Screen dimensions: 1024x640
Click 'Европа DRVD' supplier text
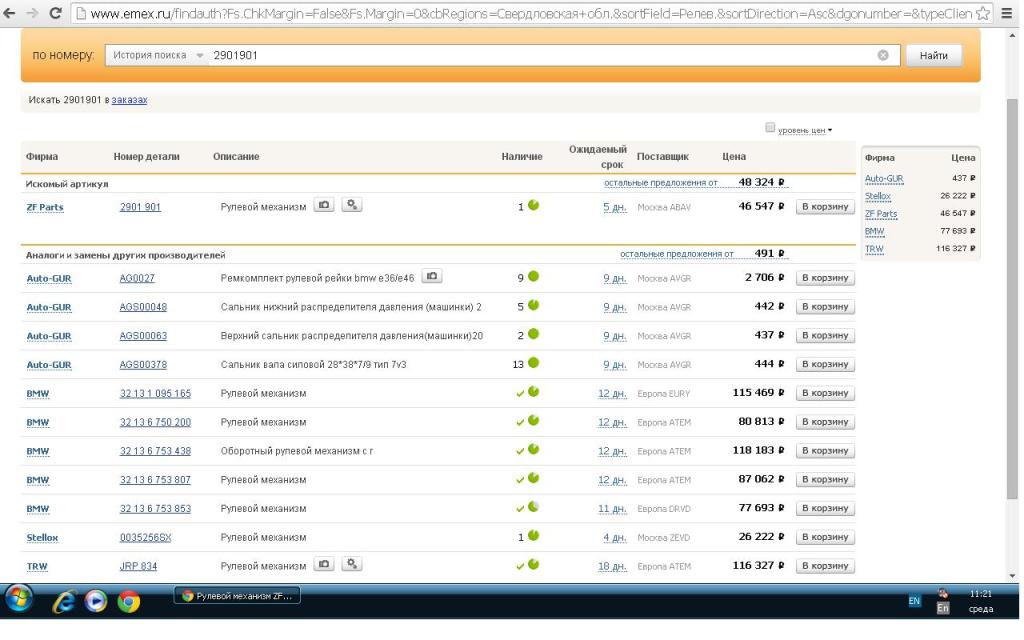[664, 509]
